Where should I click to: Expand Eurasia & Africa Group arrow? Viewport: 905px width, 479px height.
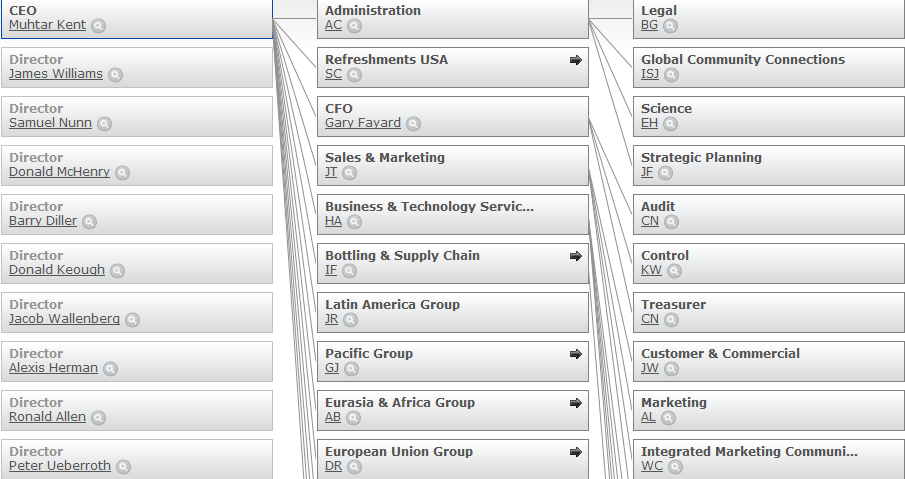(575, 403)
